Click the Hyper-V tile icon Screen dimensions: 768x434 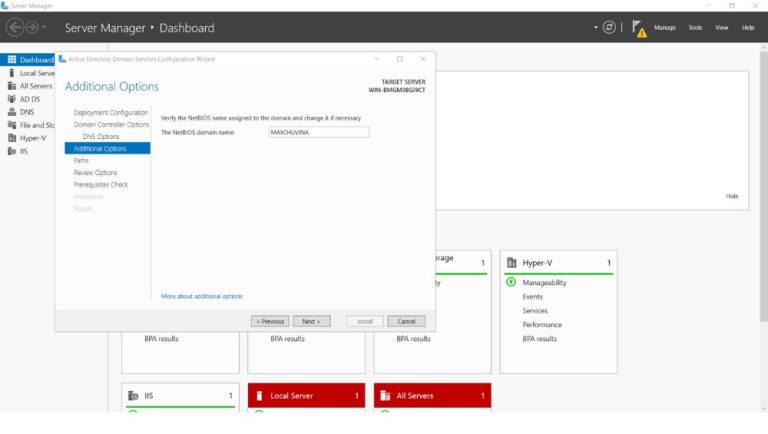(x=511, y=263)
